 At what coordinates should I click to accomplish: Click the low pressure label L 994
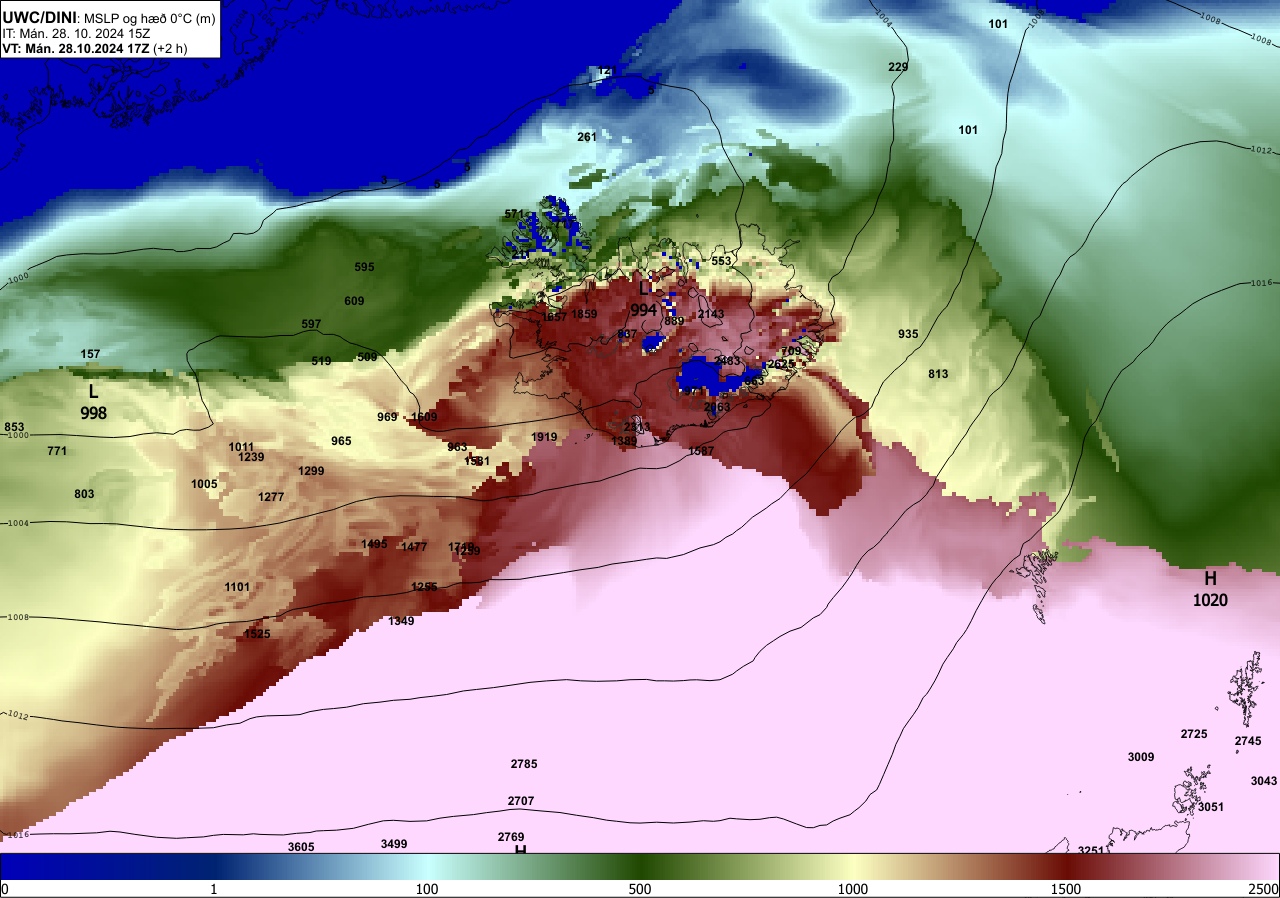(644, 299)
